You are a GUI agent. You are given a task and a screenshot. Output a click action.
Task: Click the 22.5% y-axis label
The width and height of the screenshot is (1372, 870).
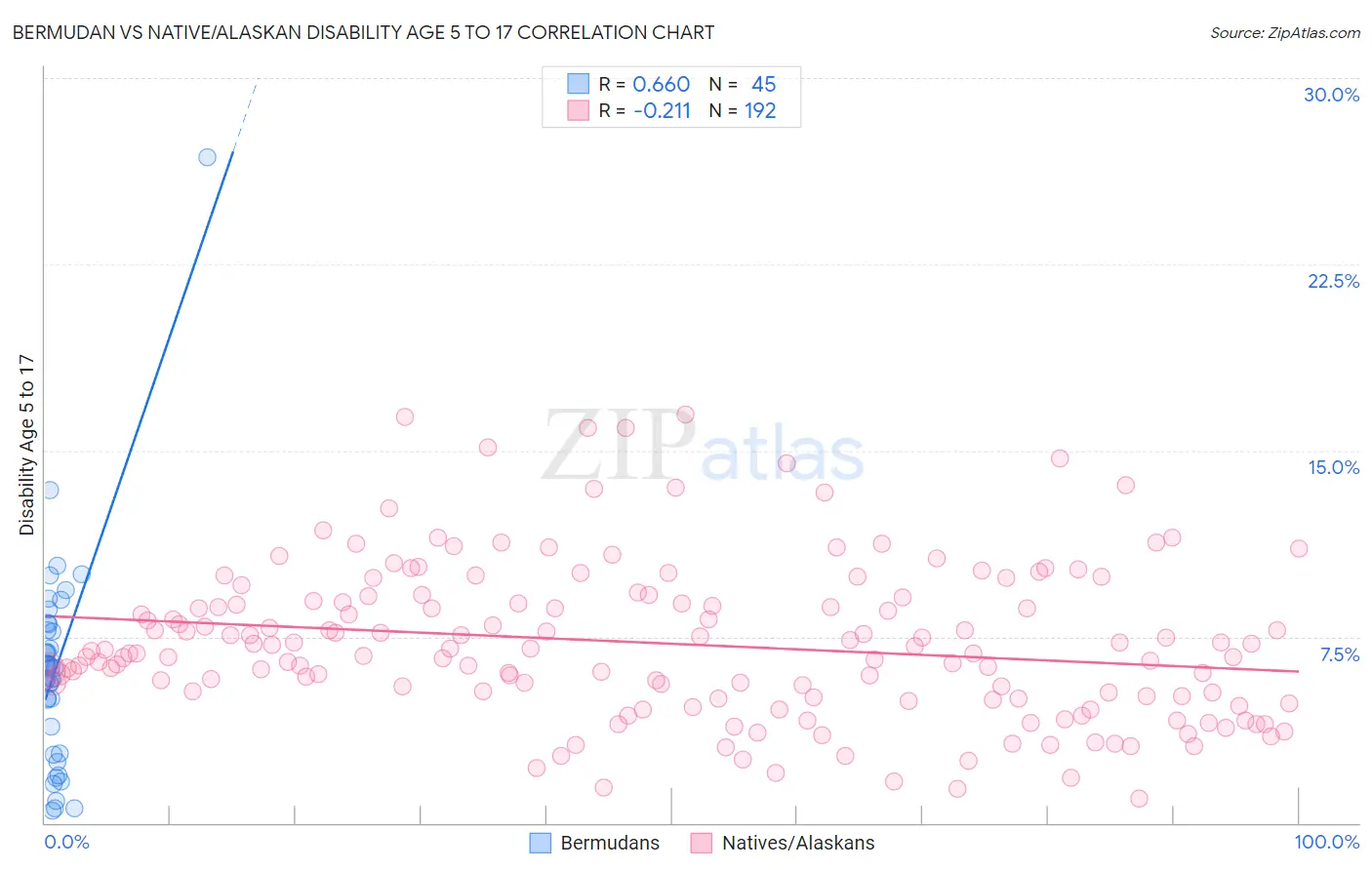click(x=1333, y=281)
